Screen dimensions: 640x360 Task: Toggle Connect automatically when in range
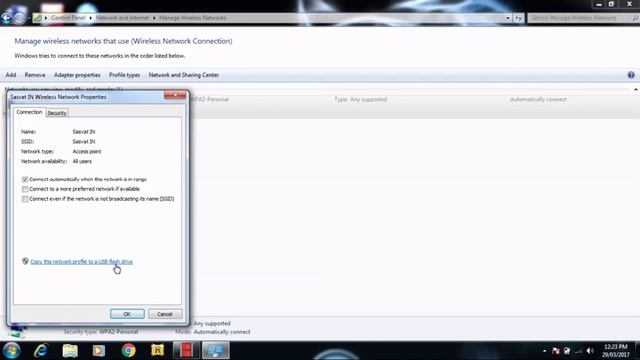pos(25,179)
